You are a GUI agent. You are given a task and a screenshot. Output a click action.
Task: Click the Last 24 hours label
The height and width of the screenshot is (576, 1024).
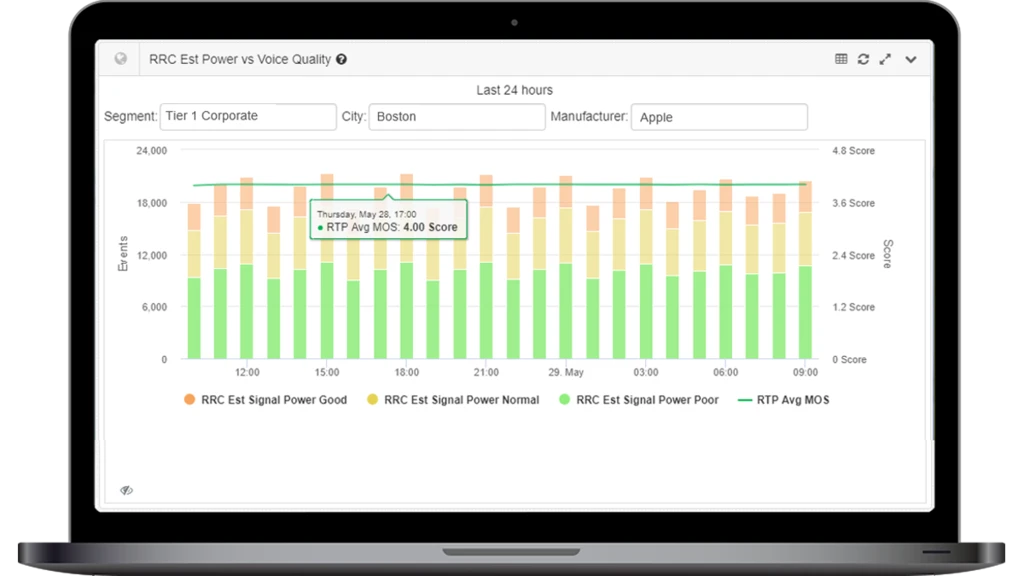point(513,89)
